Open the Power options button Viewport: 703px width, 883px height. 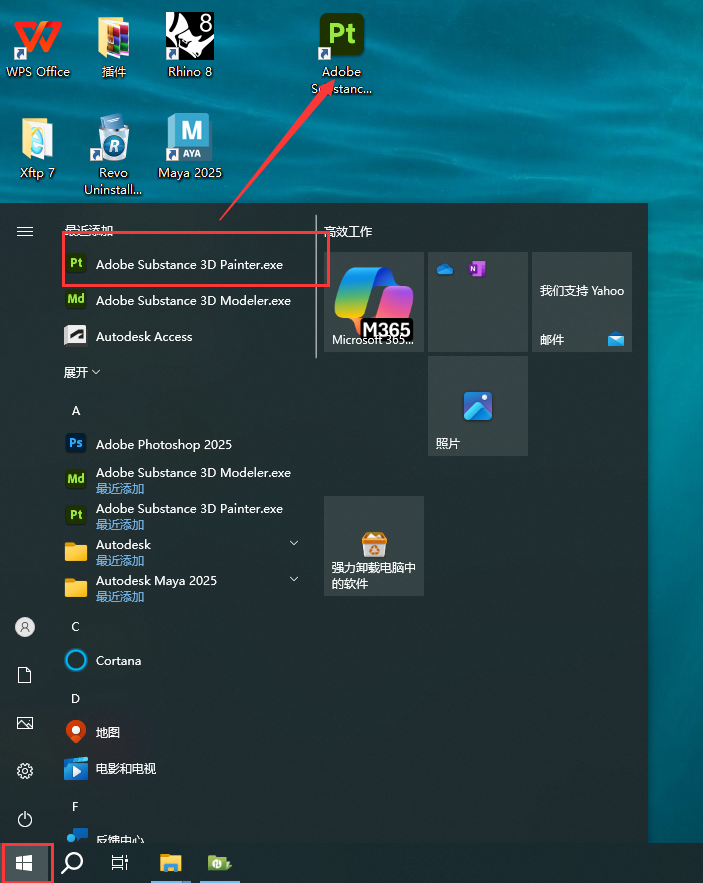[x=25, y=819]
